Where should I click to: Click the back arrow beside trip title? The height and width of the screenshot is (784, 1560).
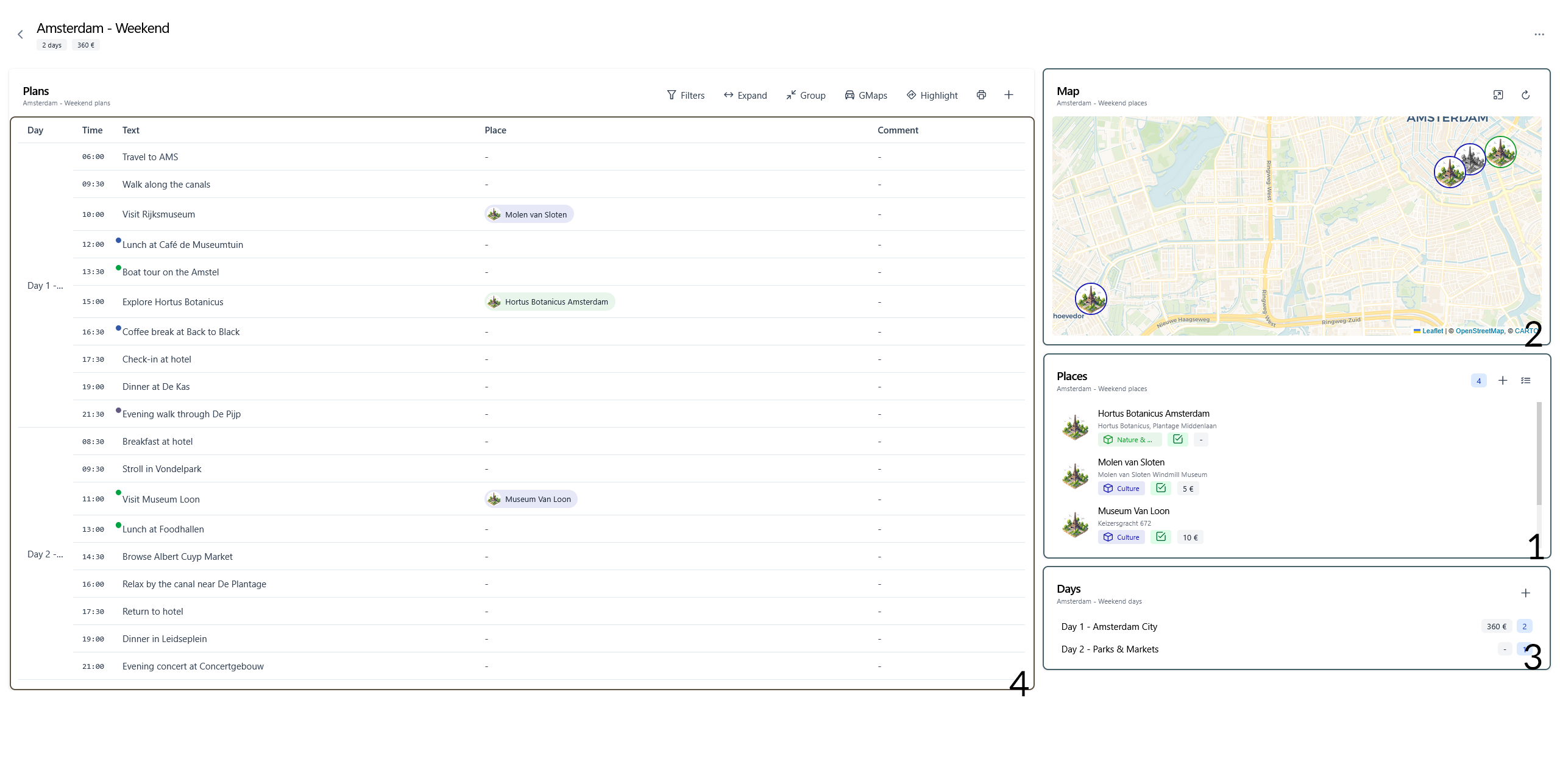(20, 35)
